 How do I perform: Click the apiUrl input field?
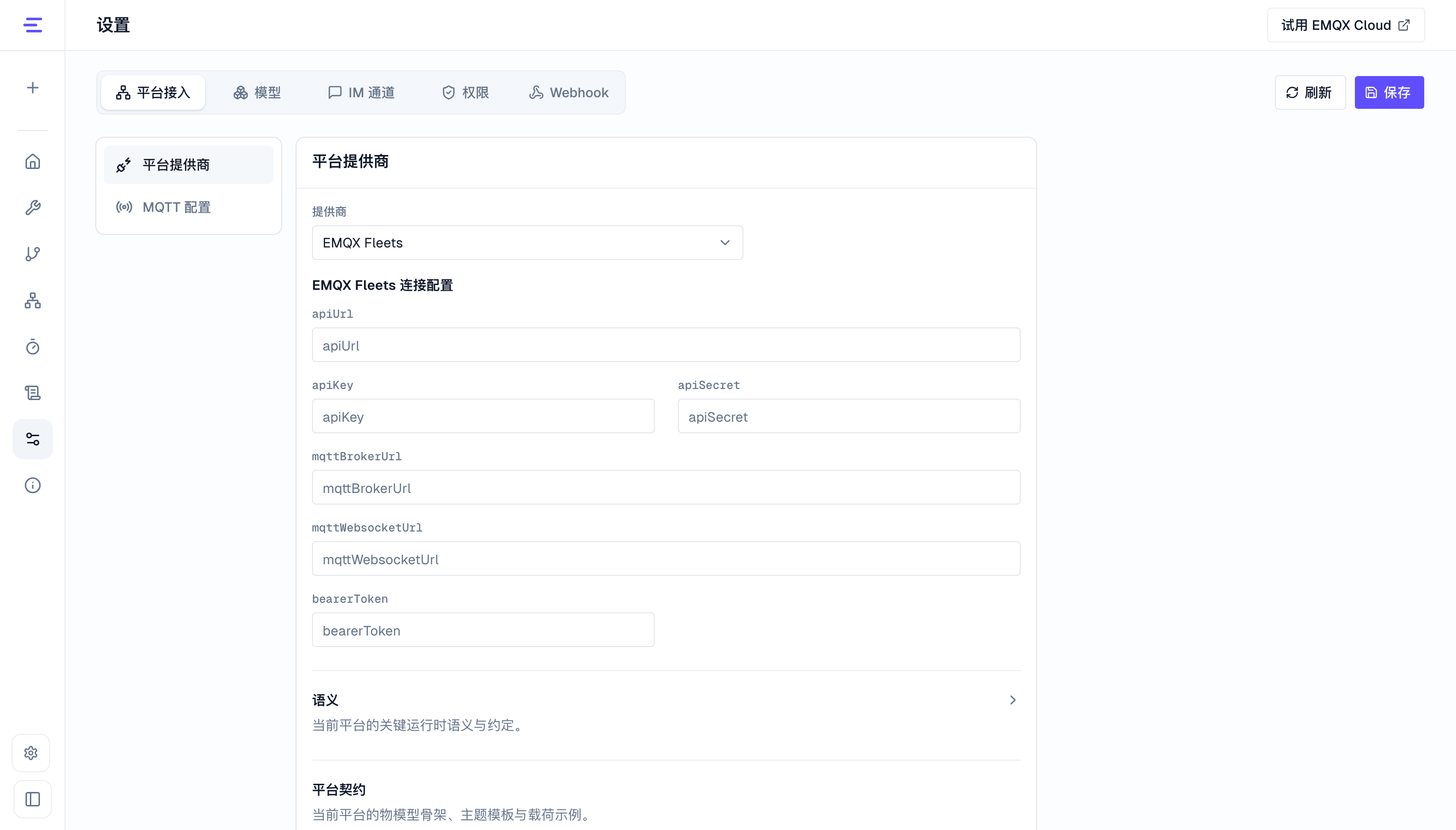pos(666,345)
